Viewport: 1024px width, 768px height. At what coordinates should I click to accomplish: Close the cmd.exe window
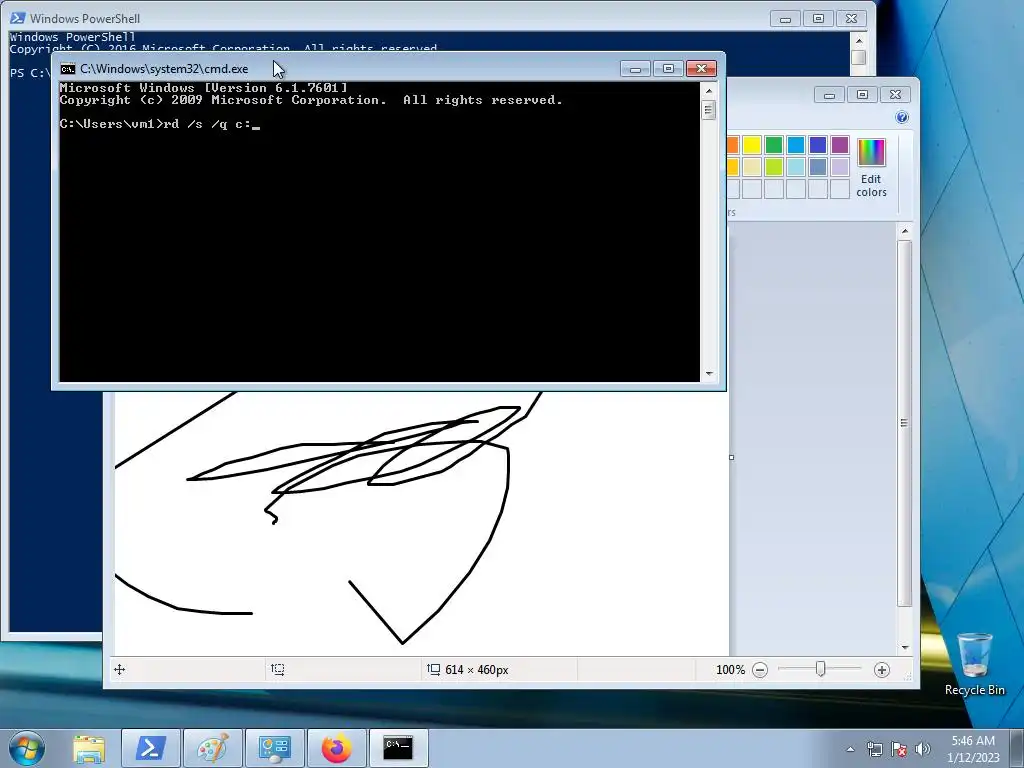click(701, 69)
